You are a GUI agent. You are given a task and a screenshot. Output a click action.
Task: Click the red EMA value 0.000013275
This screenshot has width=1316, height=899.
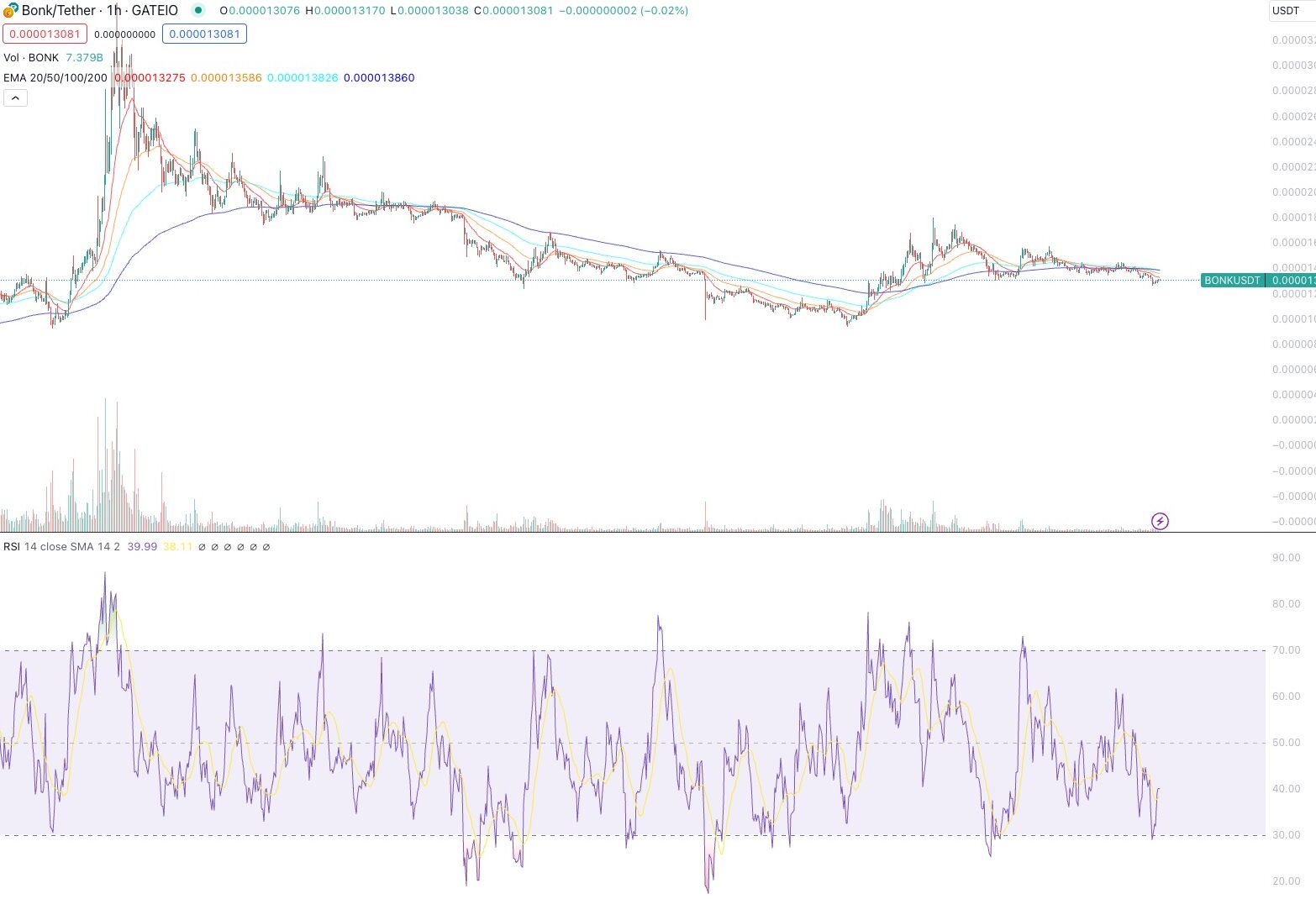[150, 77]
